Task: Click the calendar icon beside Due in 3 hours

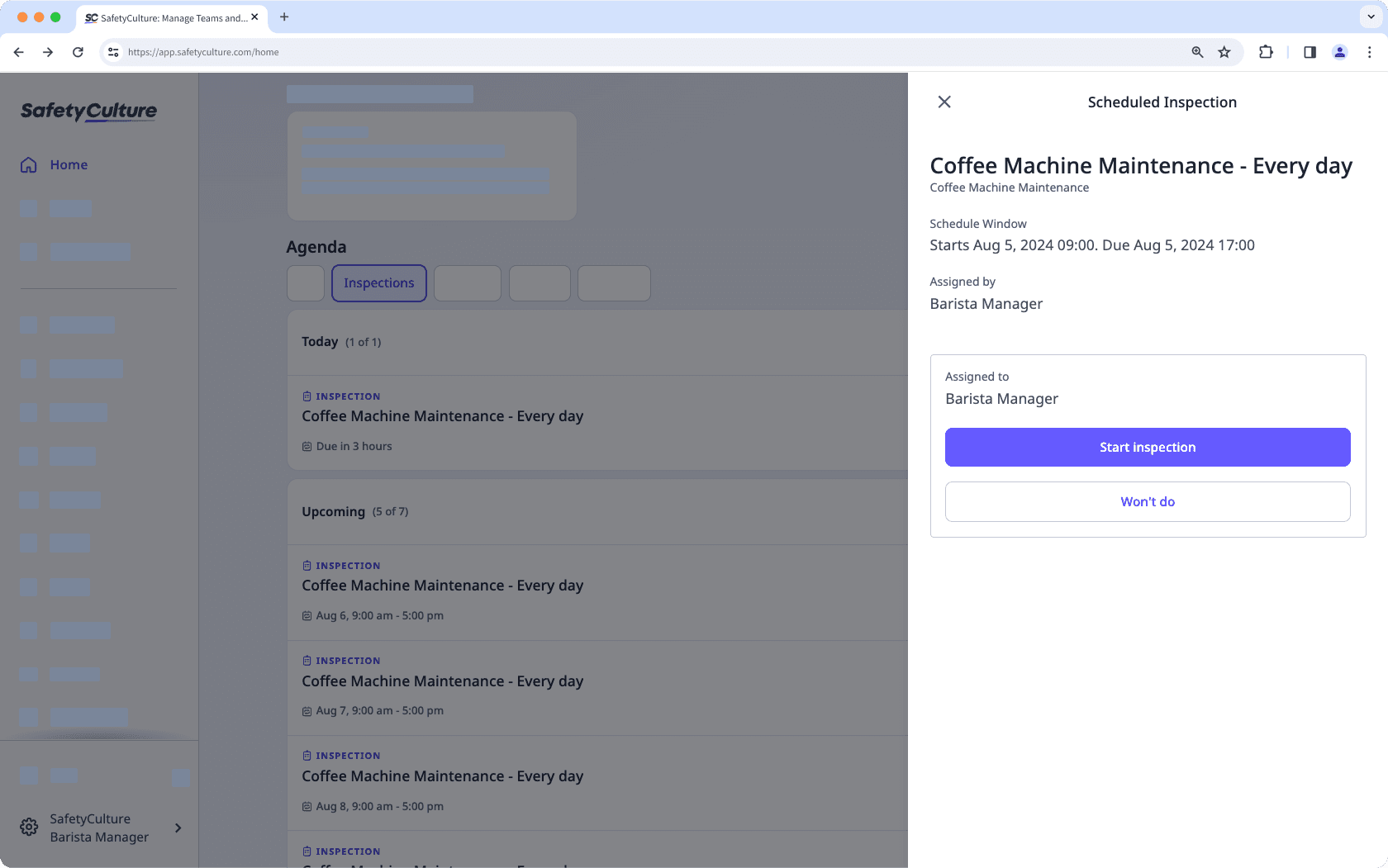Action: click(x=307, y=446)
